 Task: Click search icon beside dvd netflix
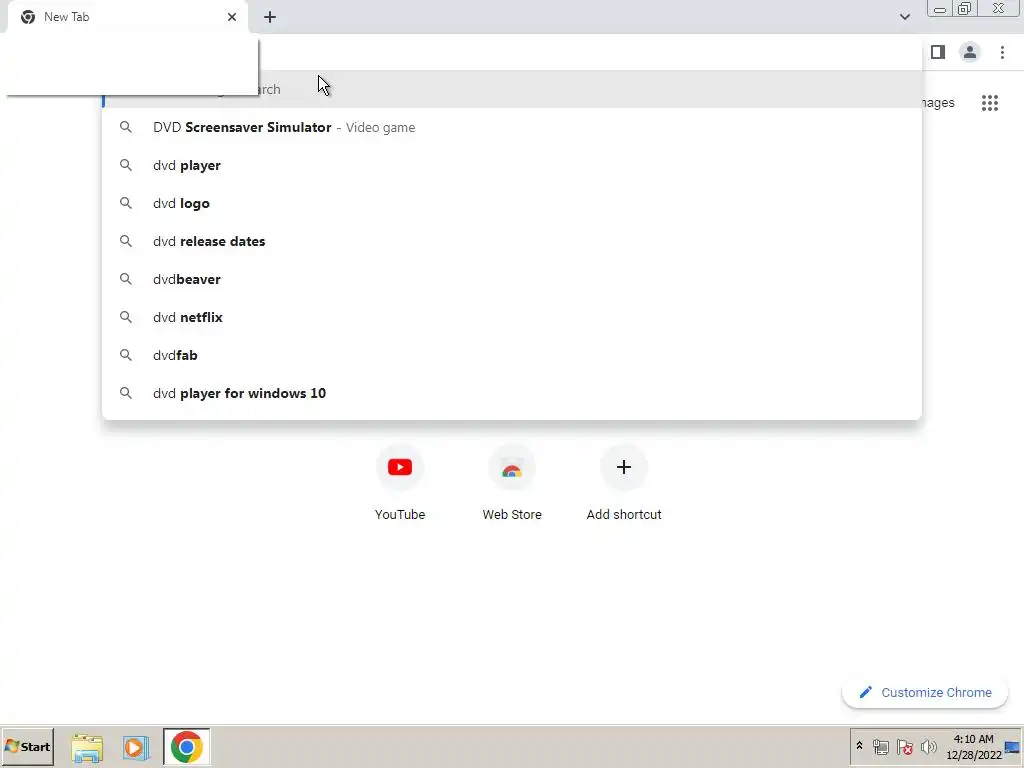[x=125, y=317]
